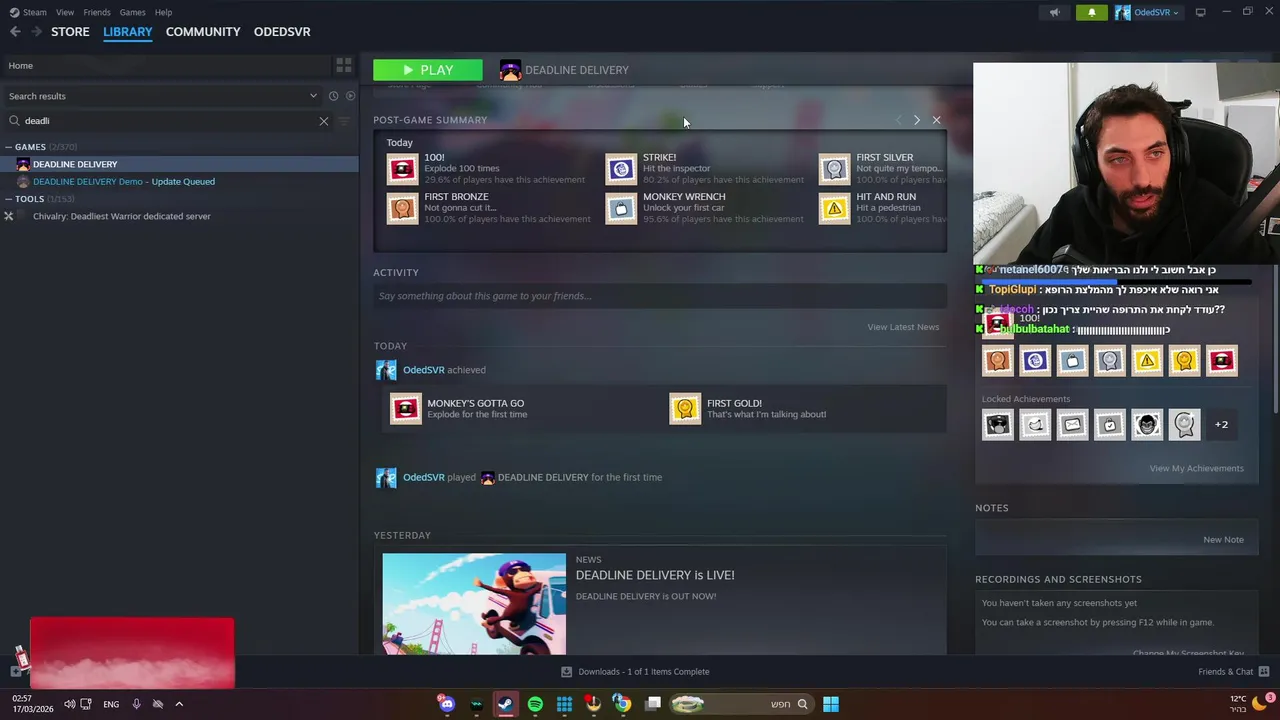1280x720 pixels.
Task: Navigate forward with the right arrow
Action: (36, 32)
